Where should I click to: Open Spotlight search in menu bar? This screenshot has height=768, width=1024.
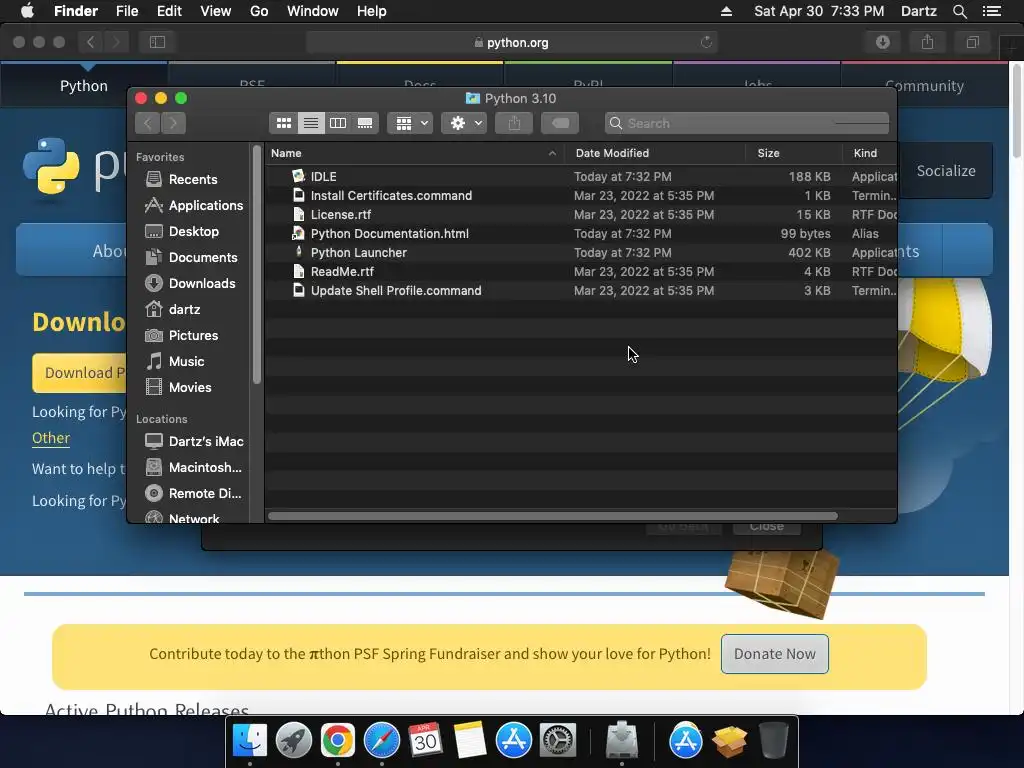pos(959,11)
